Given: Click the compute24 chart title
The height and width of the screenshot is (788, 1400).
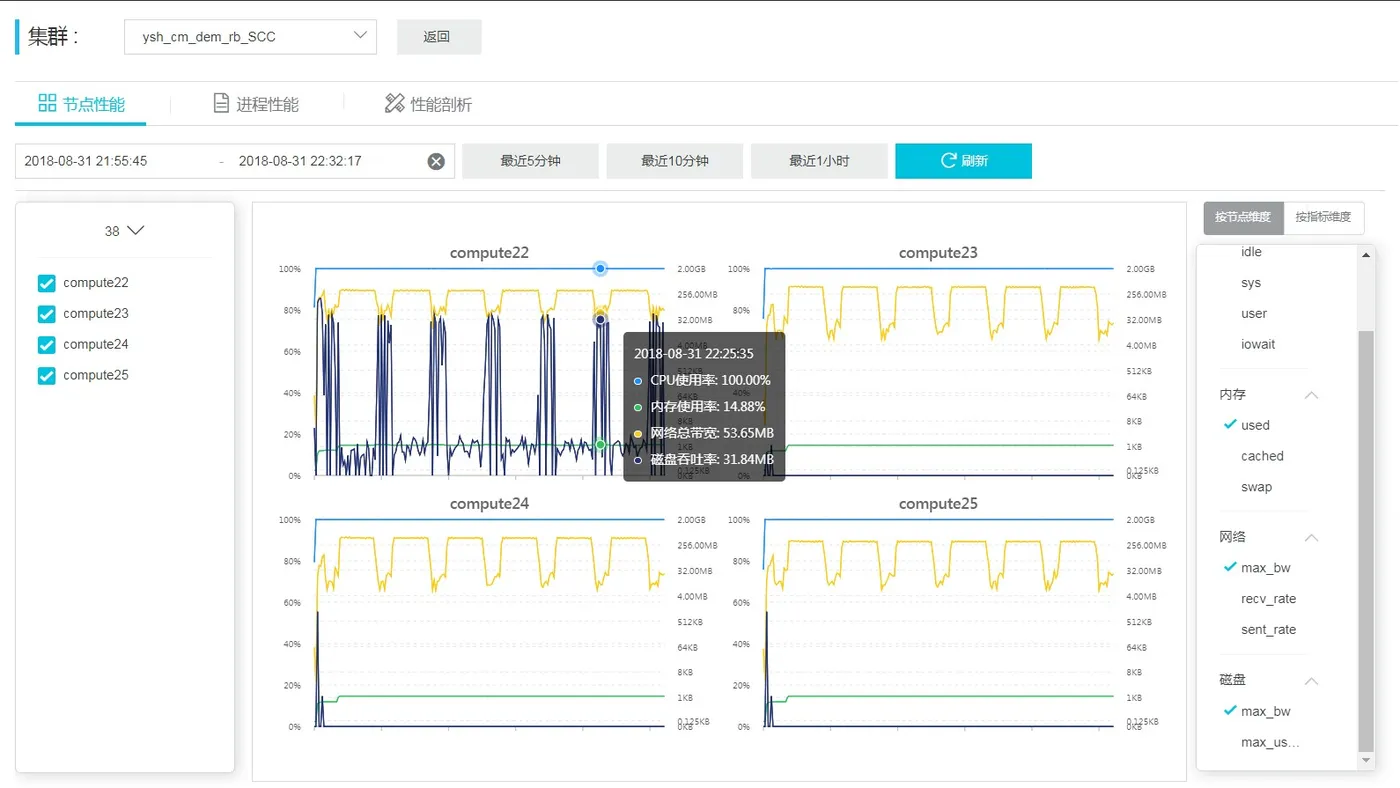Looking at the screenshot, I should point(489,504).
